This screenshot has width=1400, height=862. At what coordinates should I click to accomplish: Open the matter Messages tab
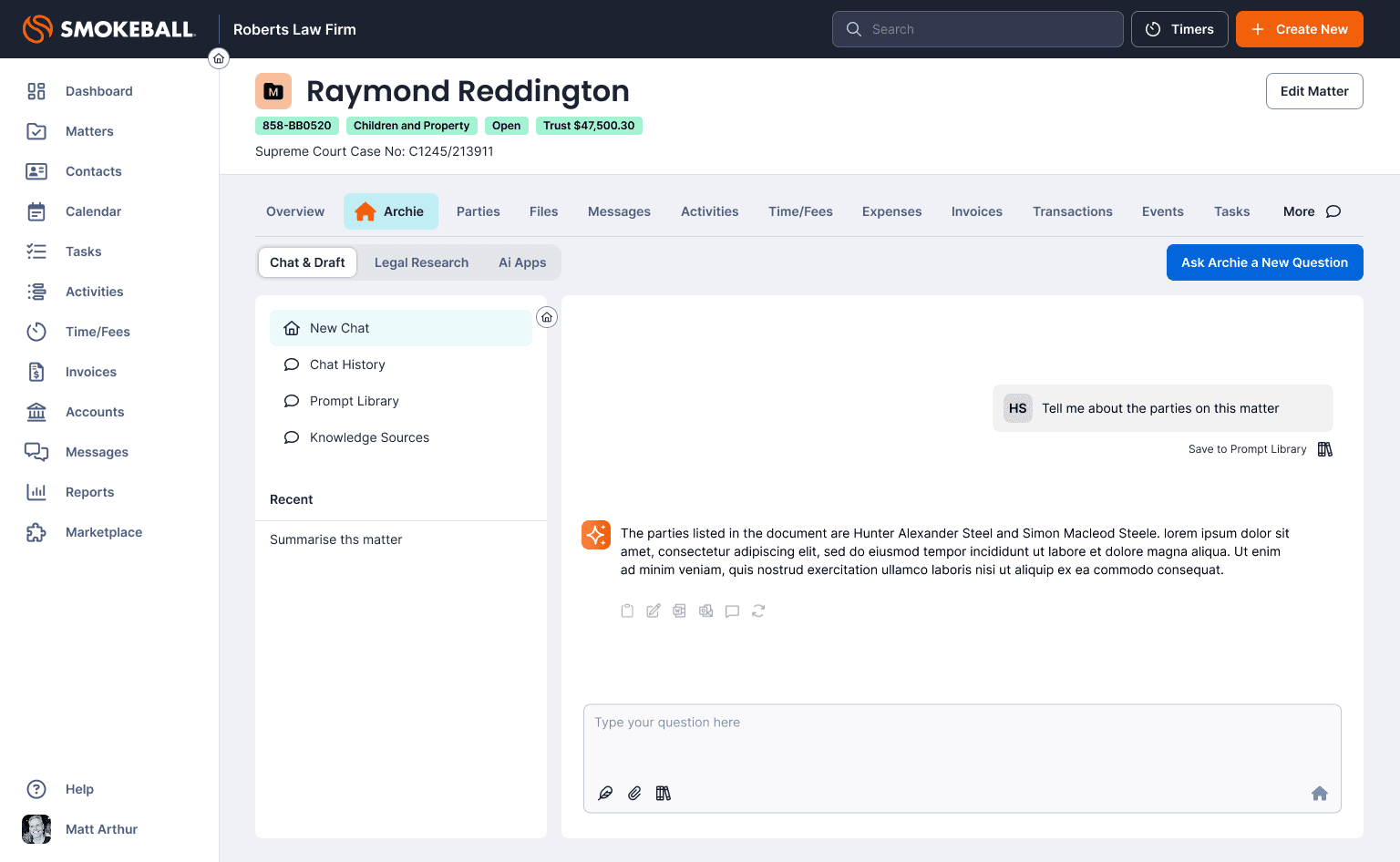(619, 211)
